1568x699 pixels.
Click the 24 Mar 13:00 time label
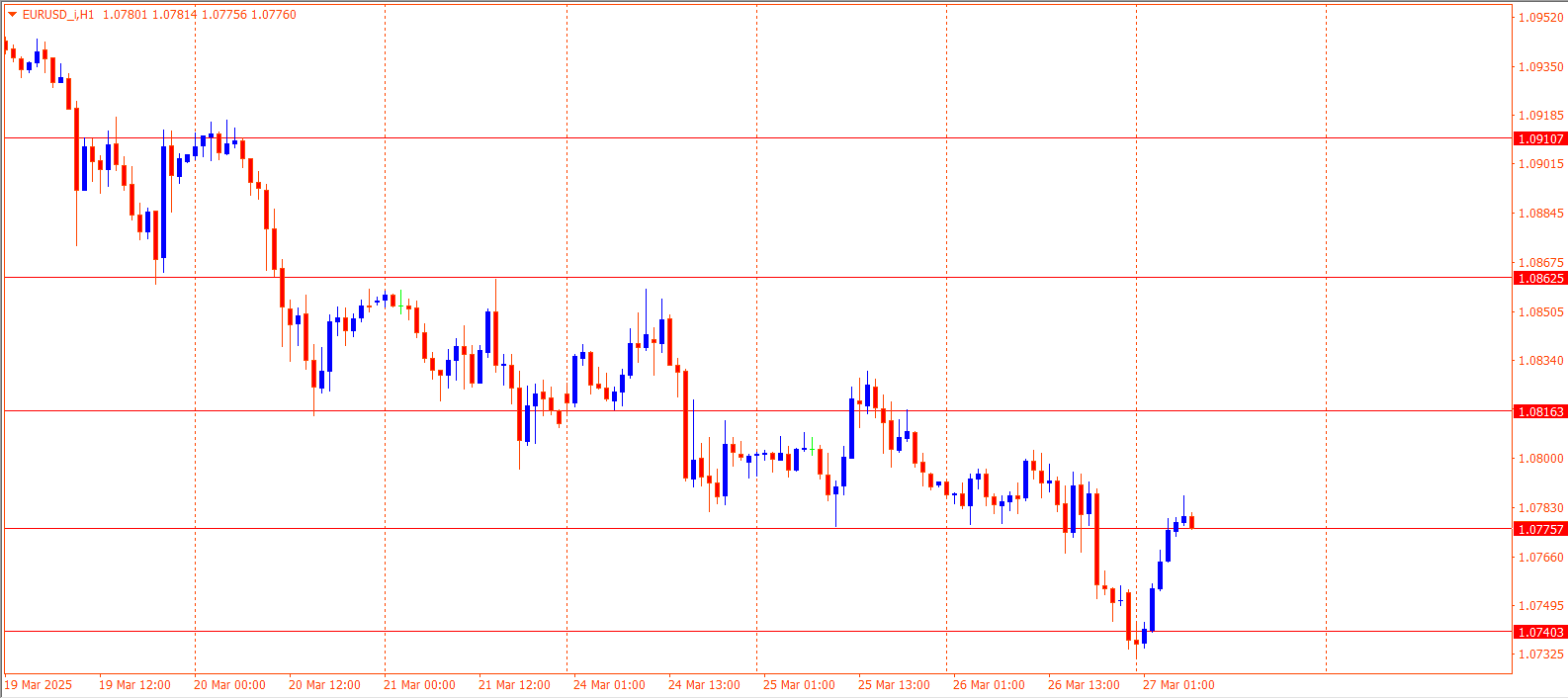point(704,685)
